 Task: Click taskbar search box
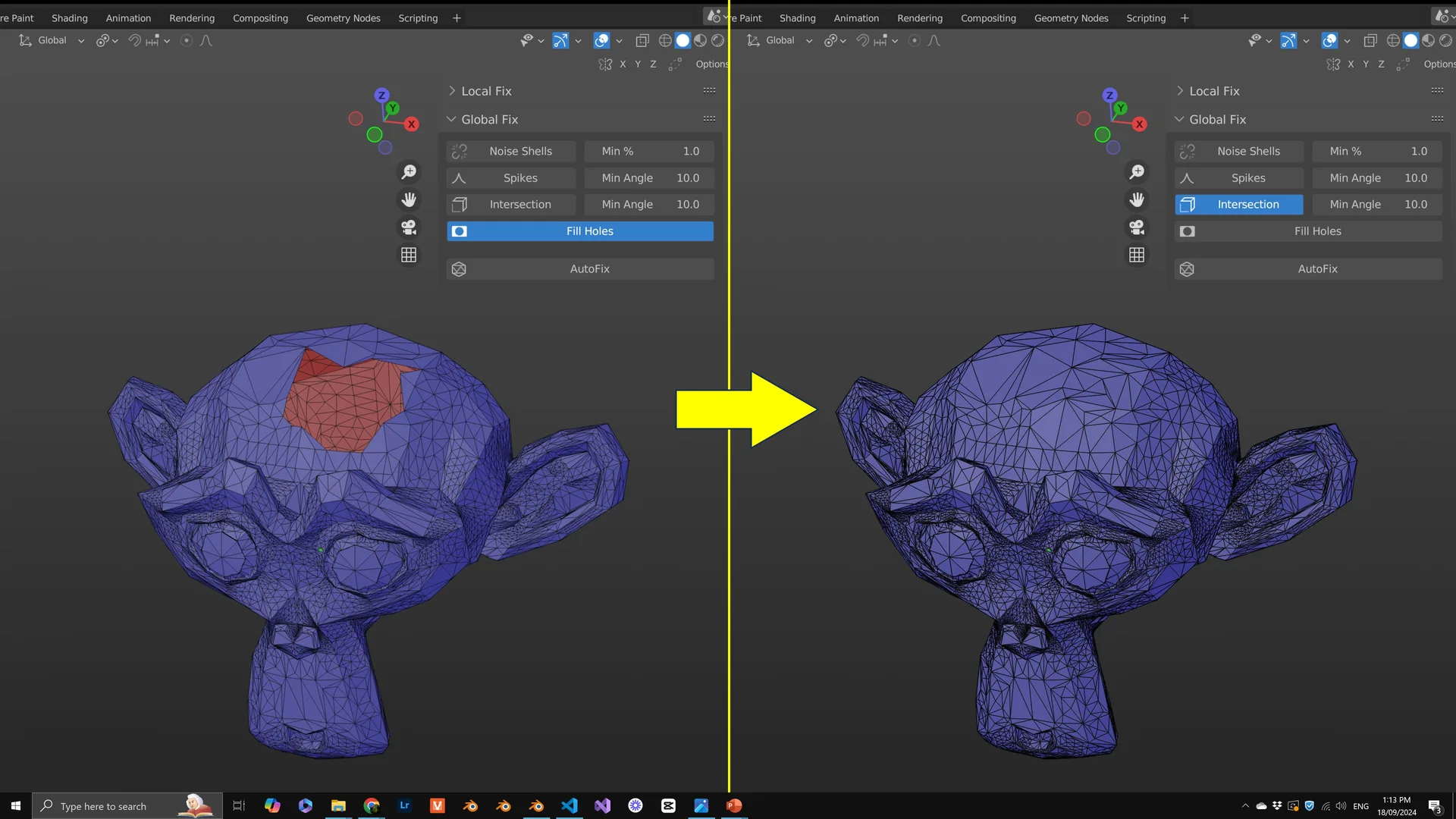[x=127, y=806]
